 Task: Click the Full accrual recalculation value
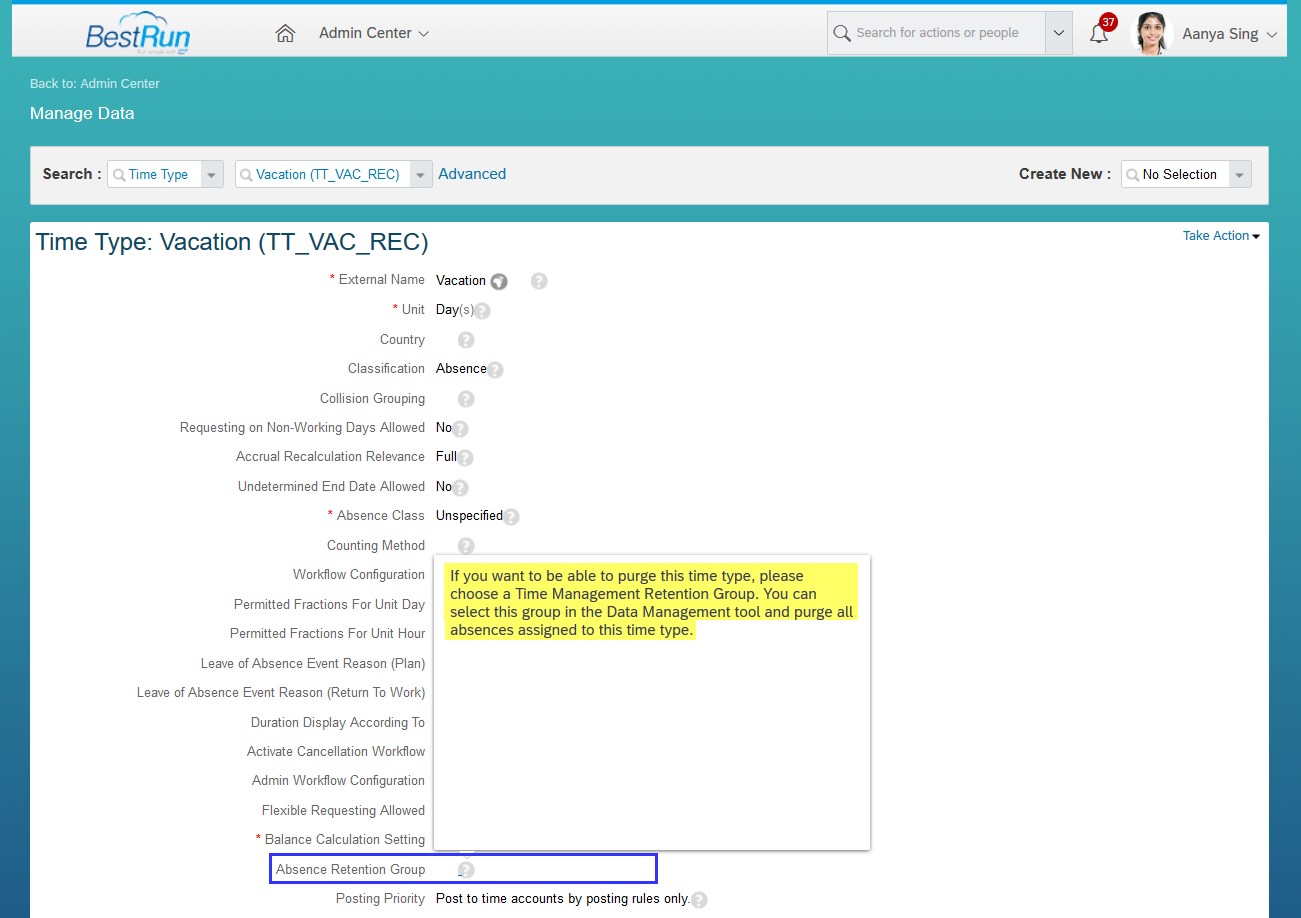tap(446, 457)
